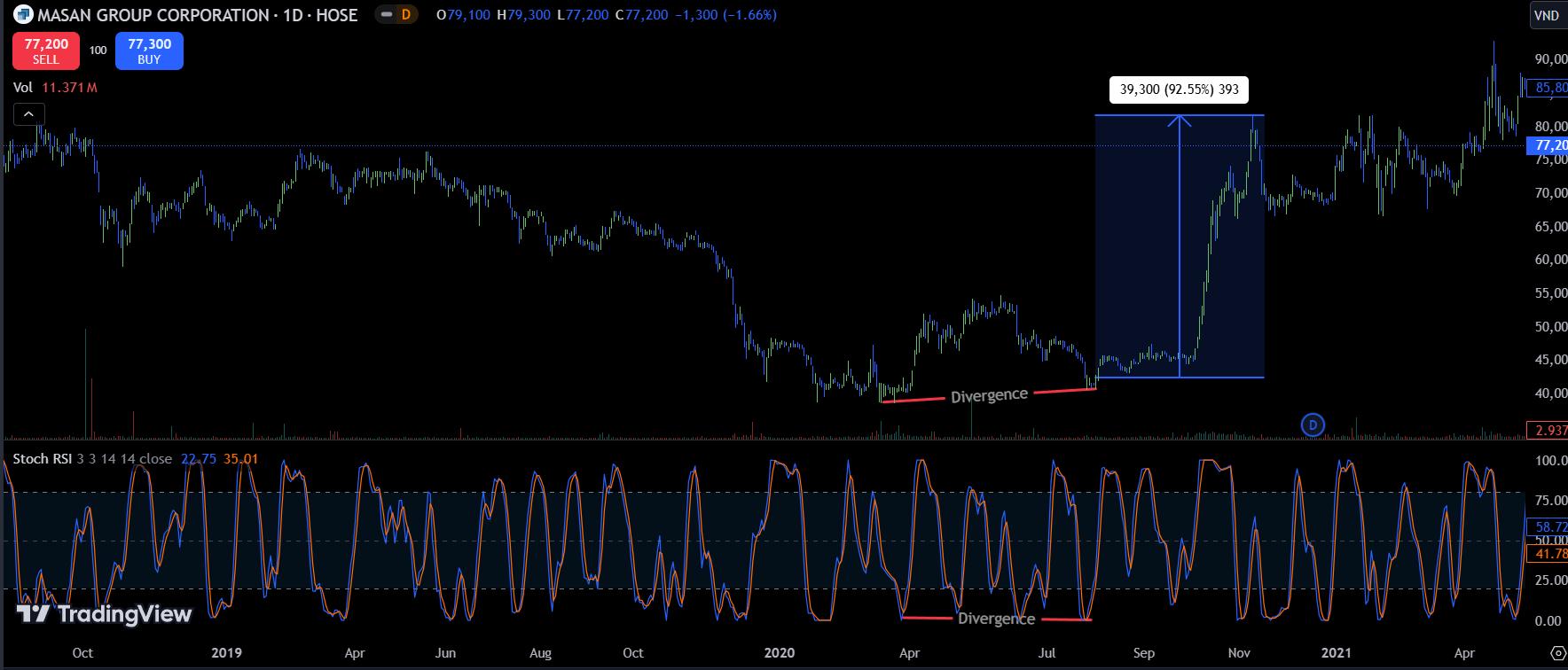Screen dimensions: 1568x670
Task: Click the blue 77,300 BUY button
Action: pos(149,51)
